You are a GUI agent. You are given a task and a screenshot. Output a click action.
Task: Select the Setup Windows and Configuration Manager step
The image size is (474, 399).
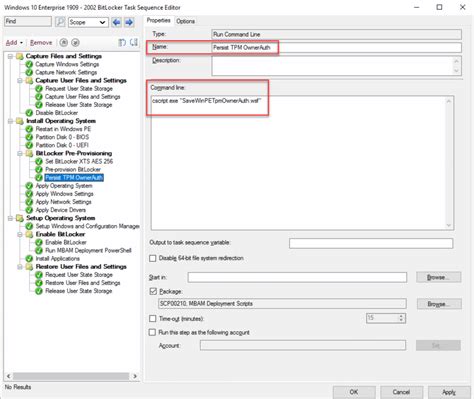point(87,226)
